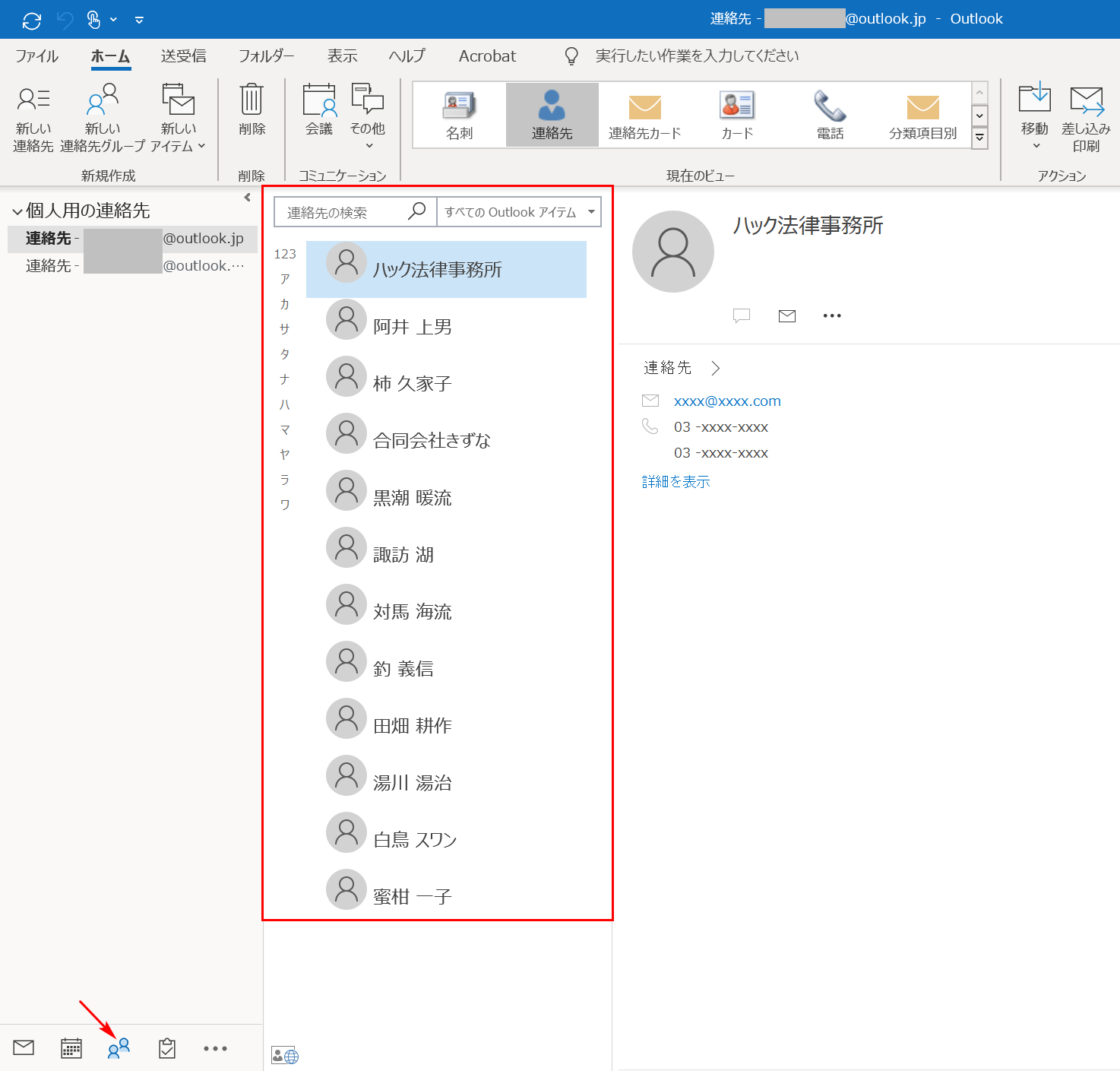Open Mail from bottom navigation bar
The width and height of the screenshot is (1120, 1071).
tap(23, 1047)
